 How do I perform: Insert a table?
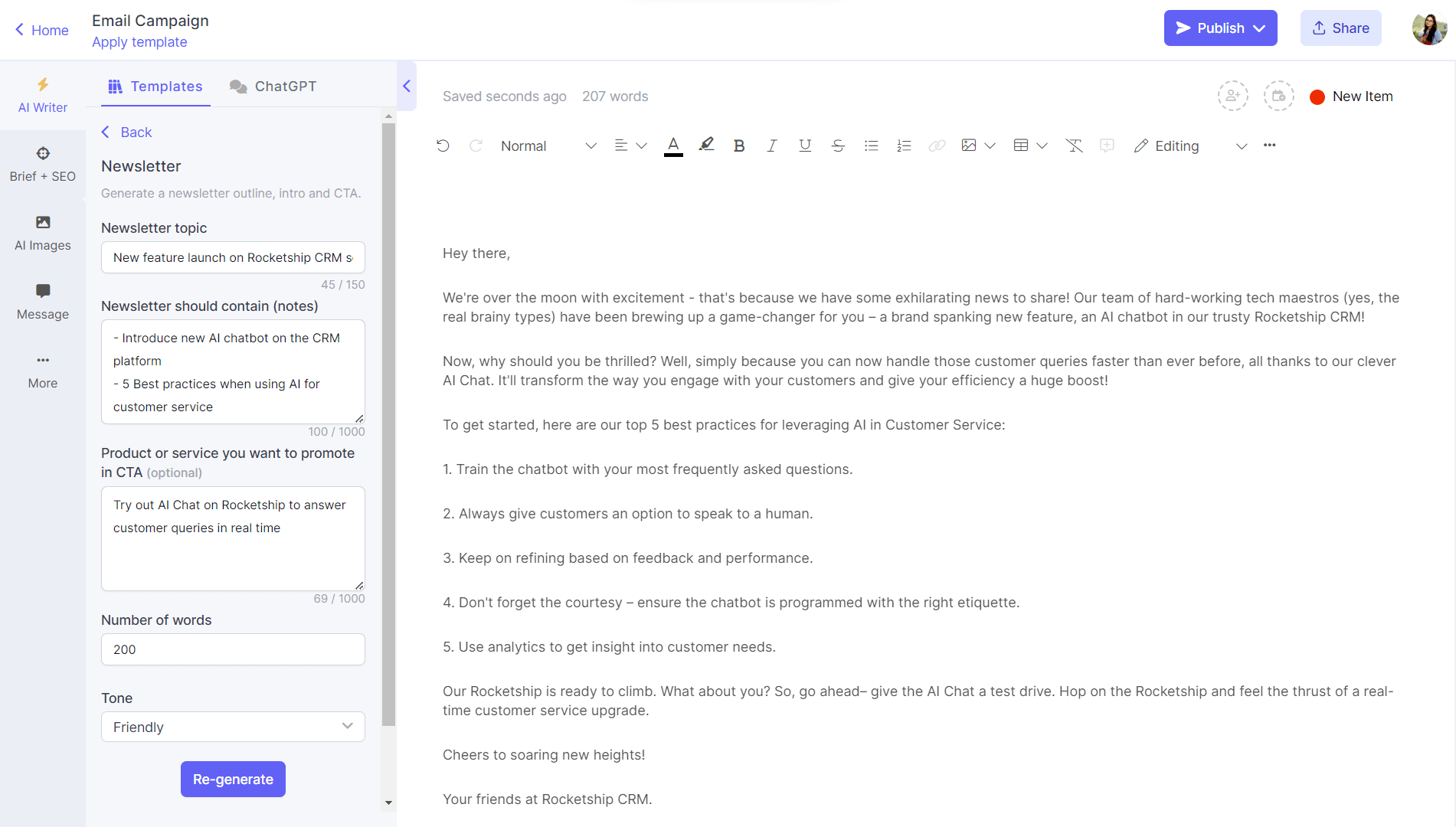(1021, 145)
